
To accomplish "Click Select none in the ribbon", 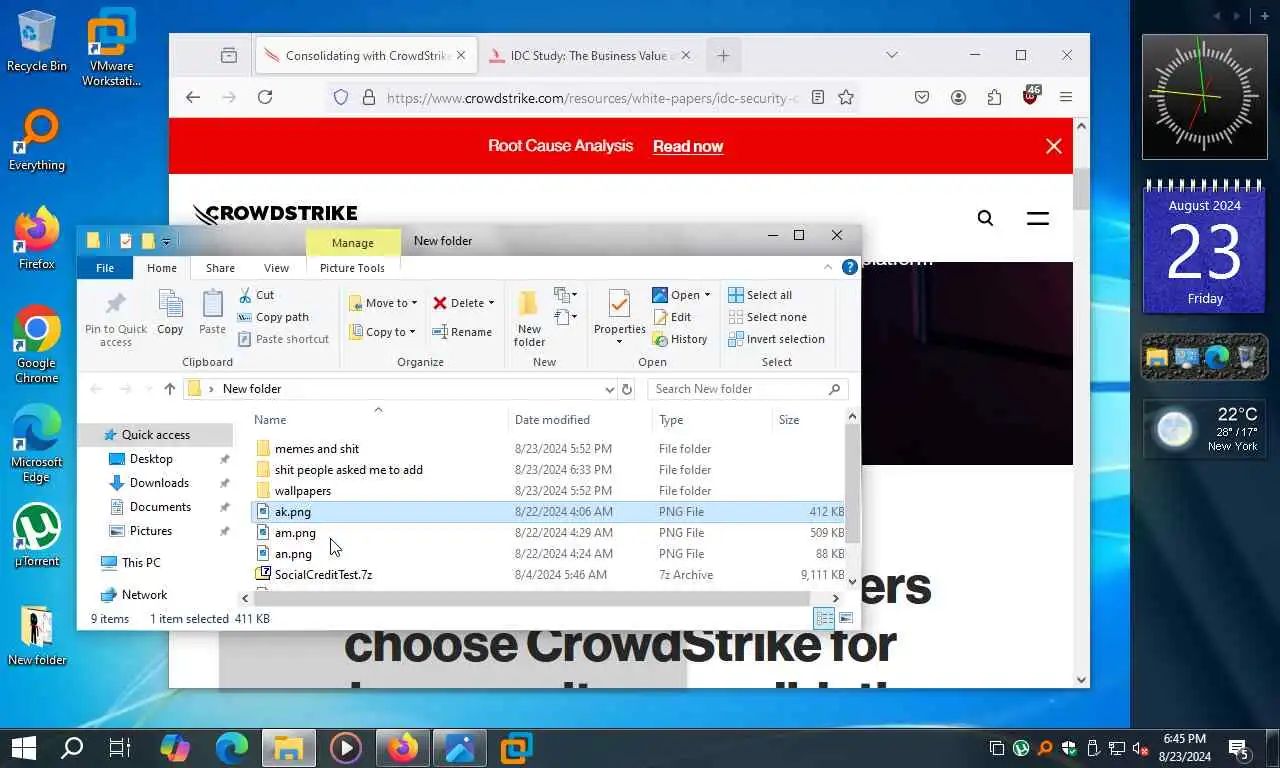I will pyautogui.click(x=767, y=317).
